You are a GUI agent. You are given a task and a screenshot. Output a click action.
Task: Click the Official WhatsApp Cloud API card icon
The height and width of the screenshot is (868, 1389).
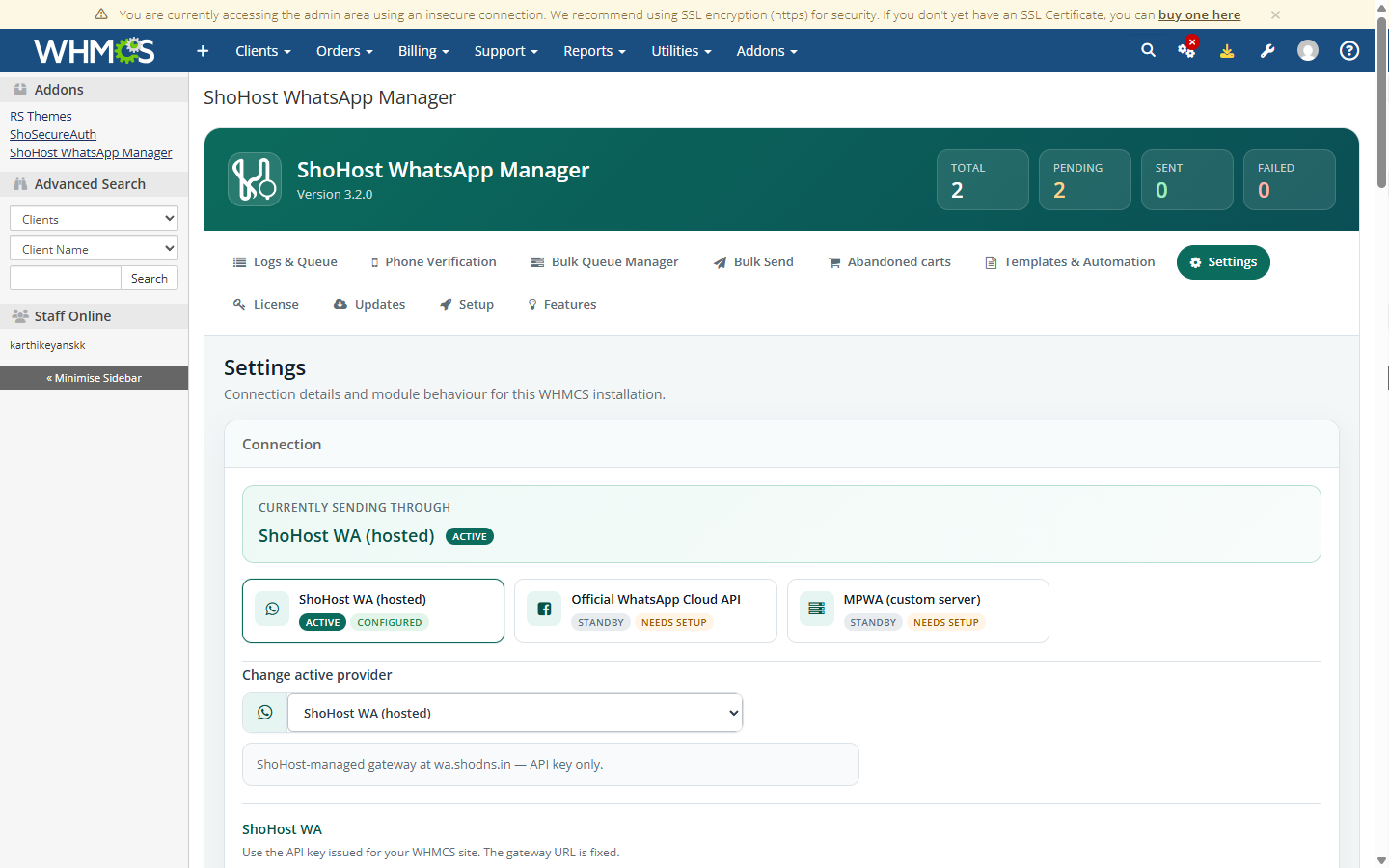tap(544, 609)
